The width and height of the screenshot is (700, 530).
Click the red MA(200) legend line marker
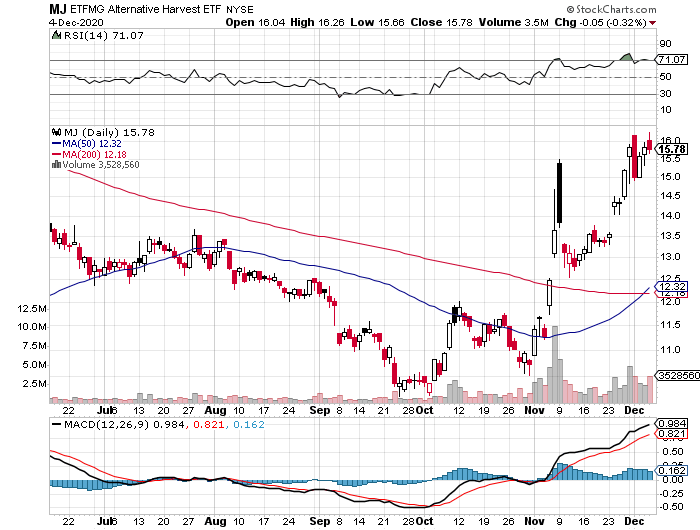57,154
